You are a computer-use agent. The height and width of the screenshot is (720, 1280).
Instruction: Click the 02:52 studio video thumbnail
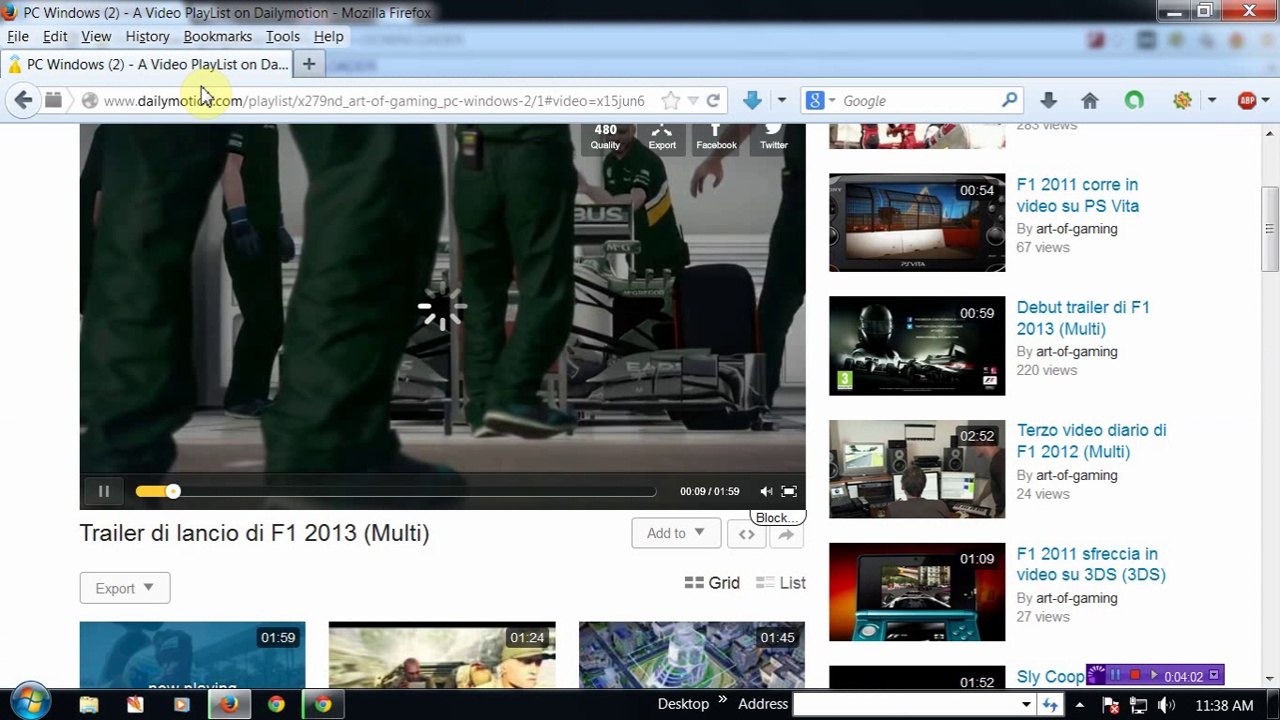point(917,469)
